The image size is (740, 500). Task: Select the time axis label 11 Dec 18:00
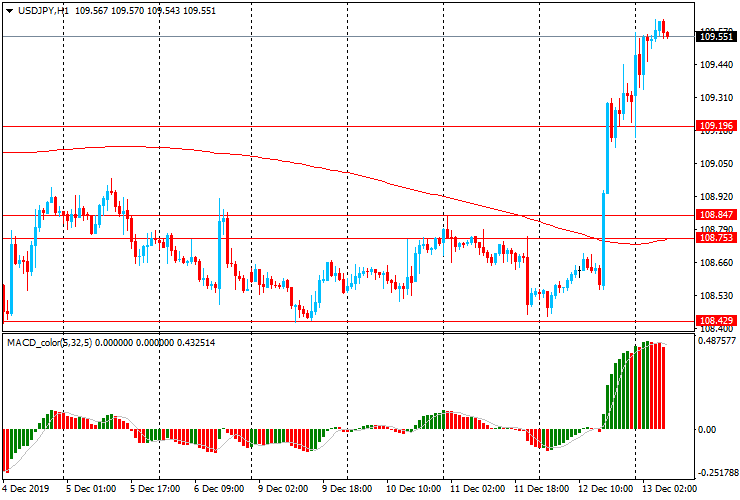pyautogui.click(x=541, y=489)
